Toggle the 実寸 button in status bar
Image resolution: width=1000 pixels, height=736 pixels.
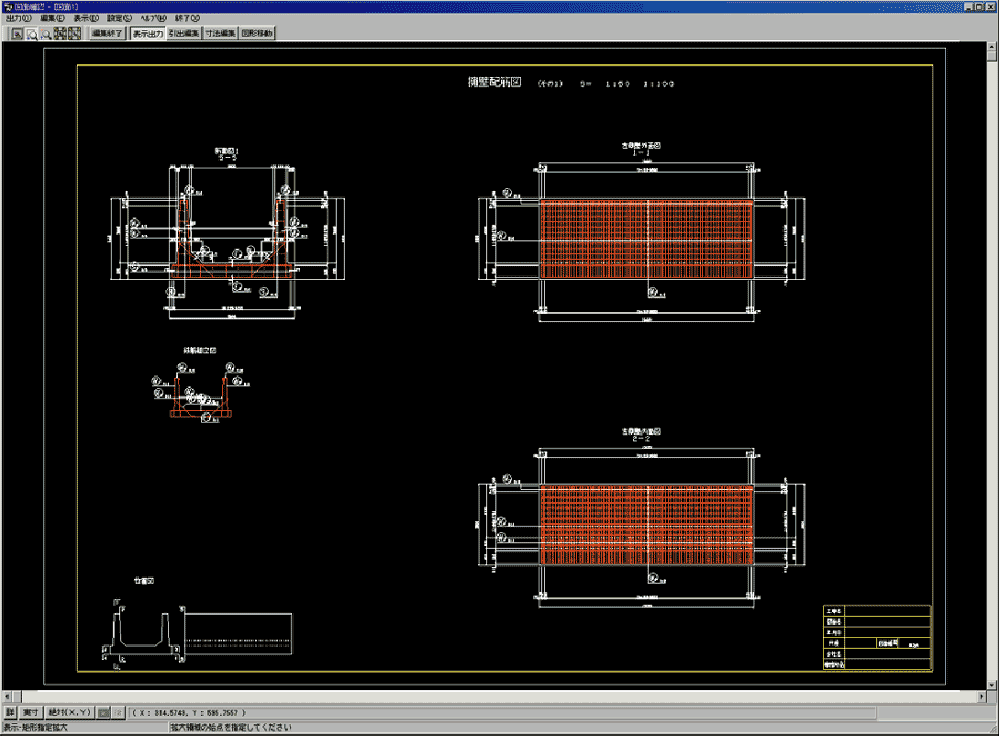click(x=31, y=713)
